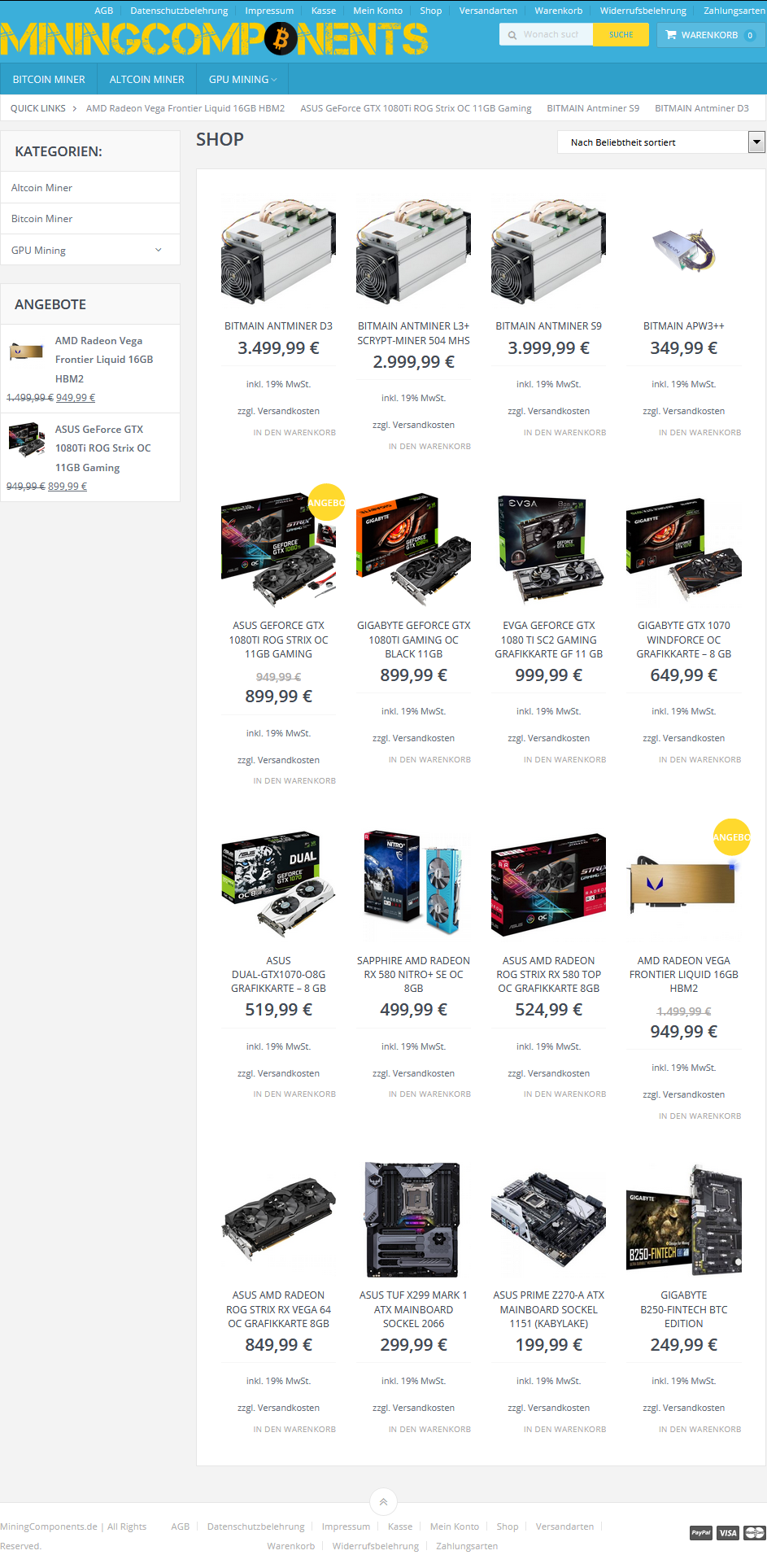Open the Altcoin Miner nav tab
The image size is (767, 1568).
point(147,80)
